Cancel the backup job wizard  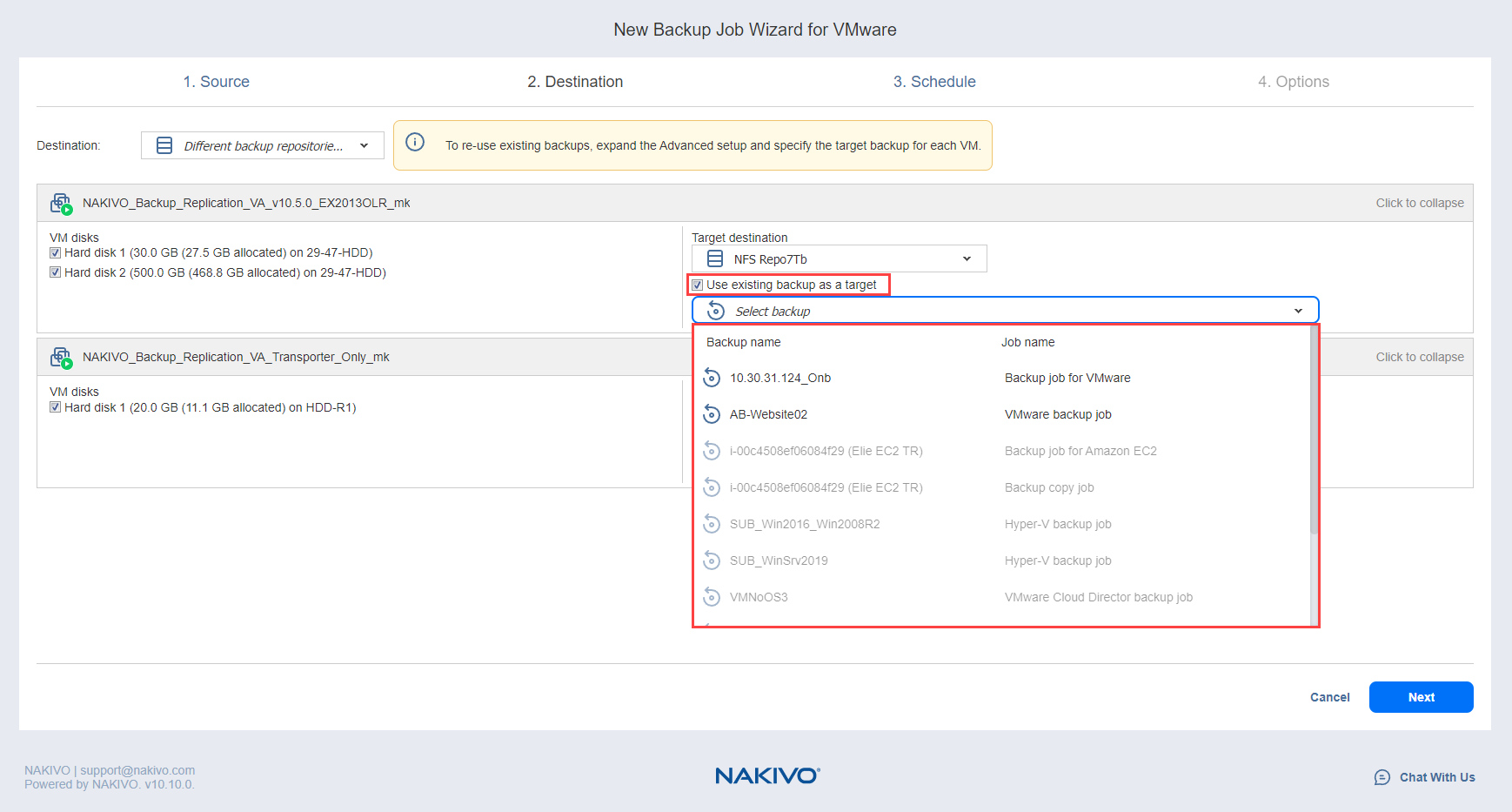(x=1329, y=697)
